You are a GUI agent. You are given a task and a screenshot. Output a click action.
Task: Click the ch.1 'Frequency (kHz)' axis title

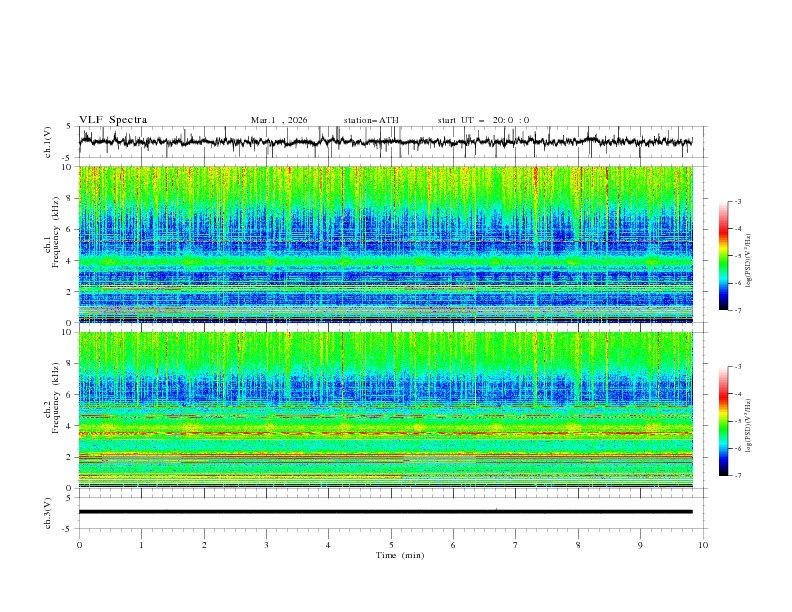[x=56, y=232]
